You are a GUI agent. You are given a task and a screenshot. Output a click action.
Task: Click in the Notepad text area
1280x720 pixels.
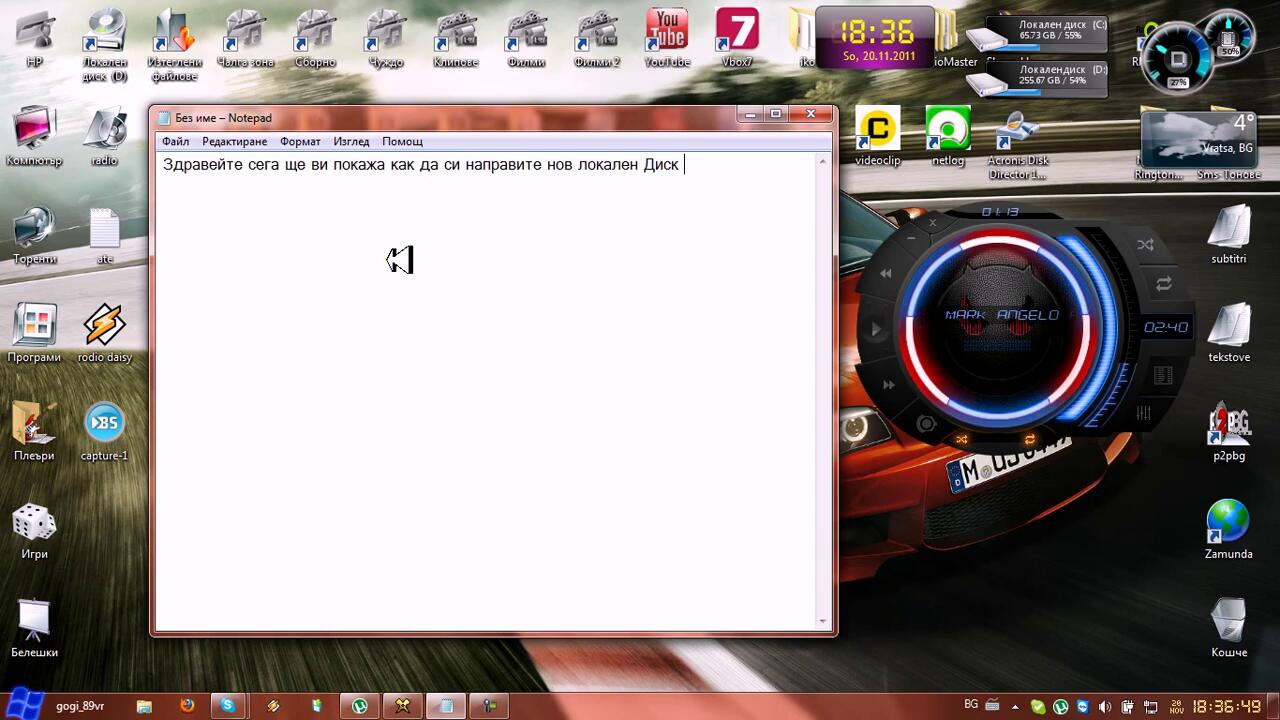coord(490,400)
